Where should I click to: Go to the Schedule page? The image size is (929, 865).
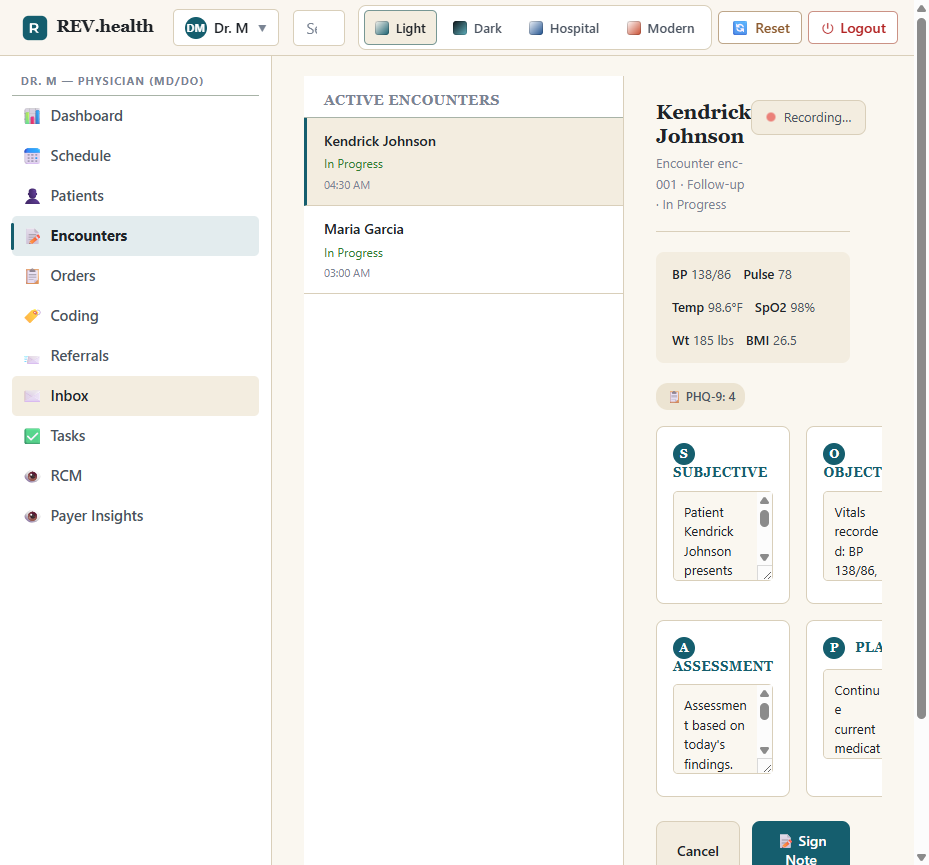(135, 156)
